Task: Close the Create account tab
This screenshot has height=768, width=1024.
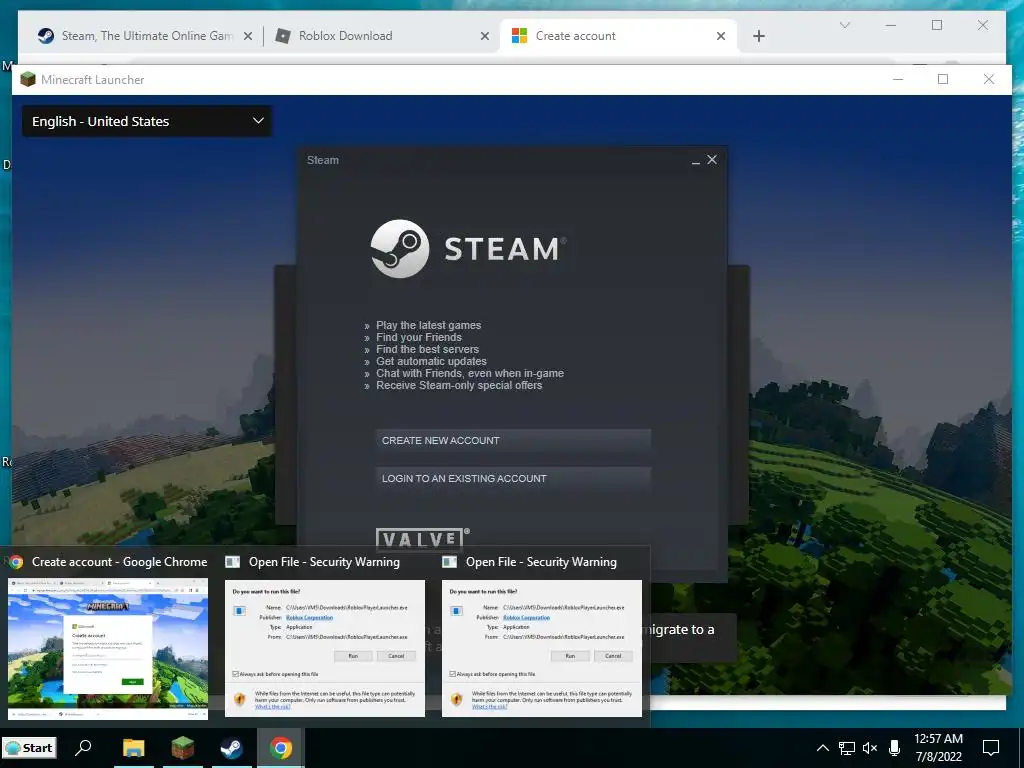Action: click(721, 37)
